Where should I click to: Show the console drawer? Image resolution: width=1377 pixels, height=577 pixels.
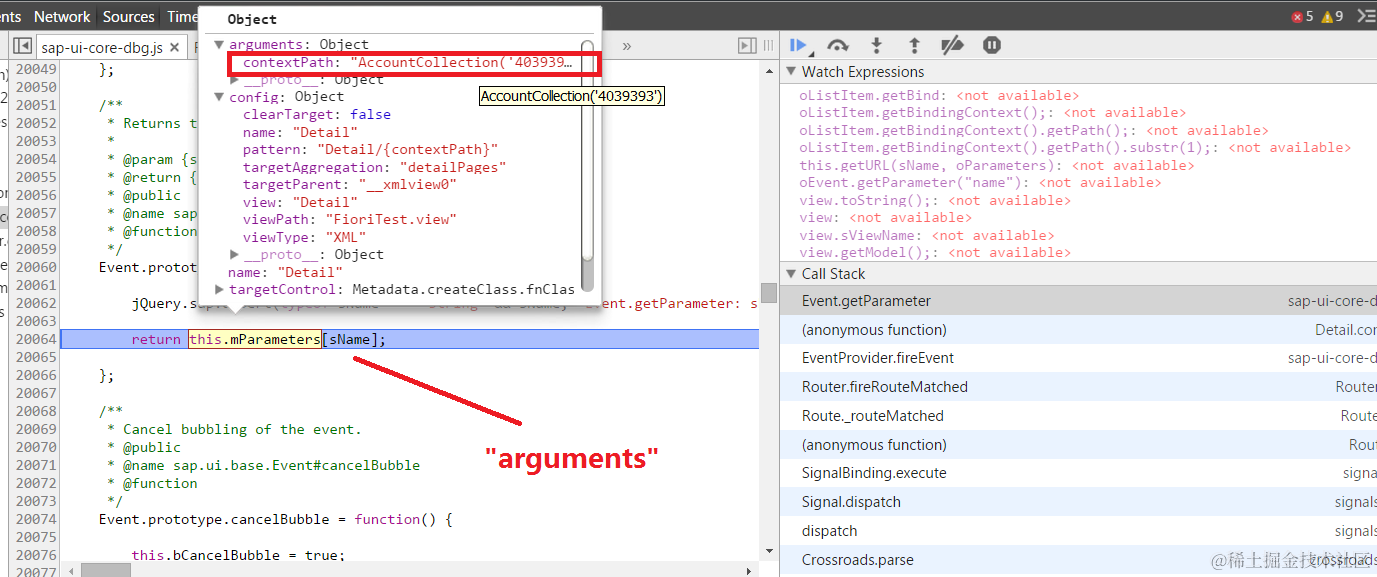point(1365,16)
